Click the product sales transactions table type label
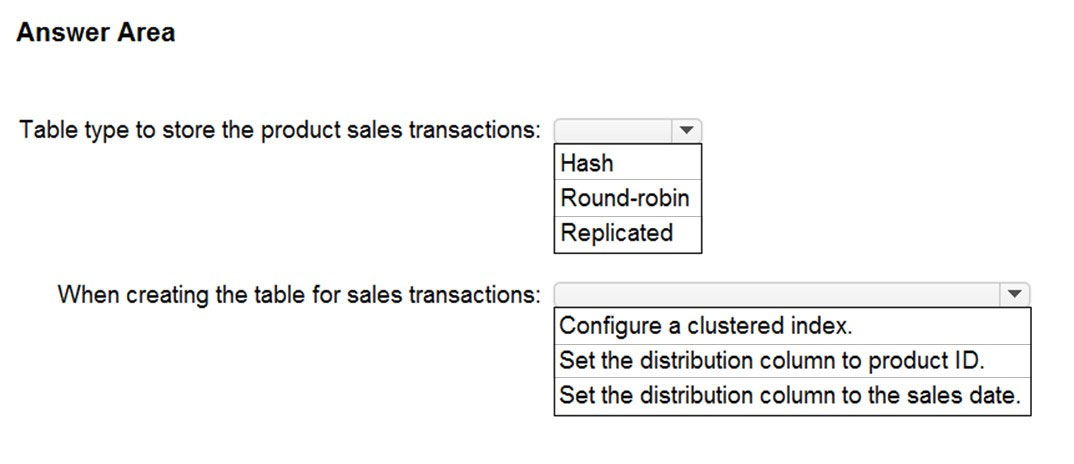The width and height of the screenshot is (1074, 464). click(x=280, y=131)
